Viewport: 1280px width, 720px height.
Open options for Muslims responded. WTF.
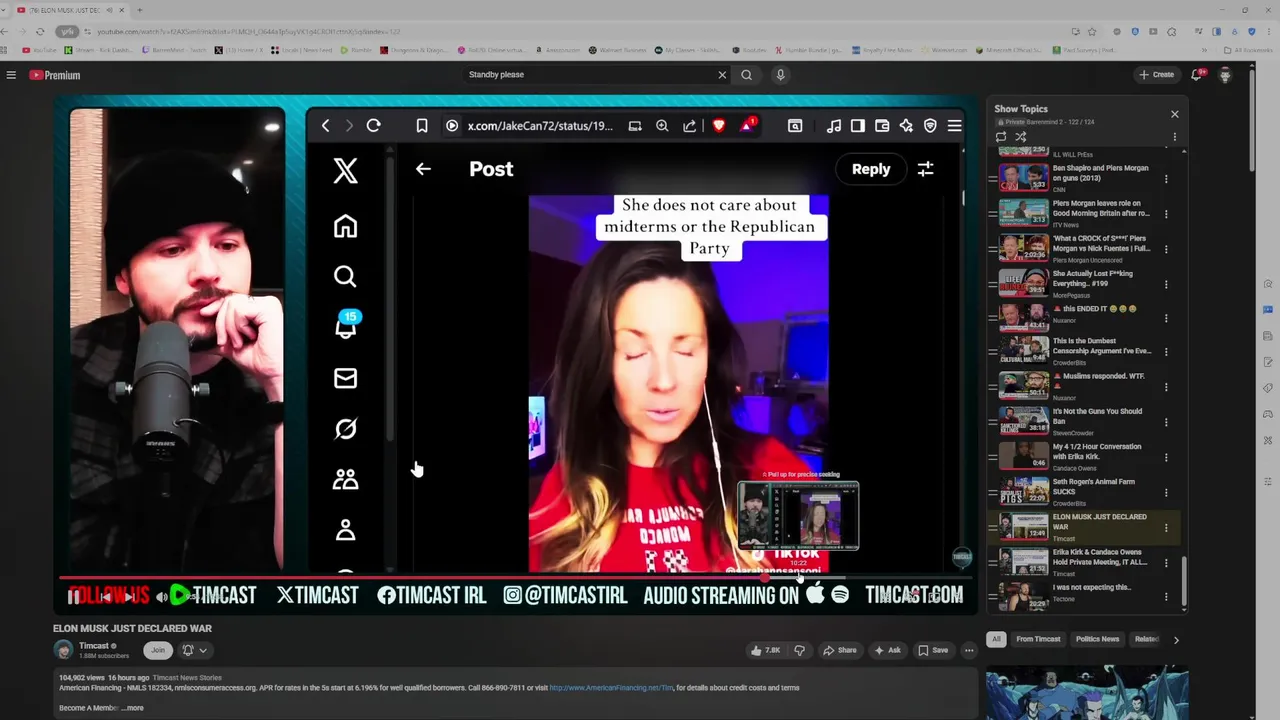pos(1166,387)
